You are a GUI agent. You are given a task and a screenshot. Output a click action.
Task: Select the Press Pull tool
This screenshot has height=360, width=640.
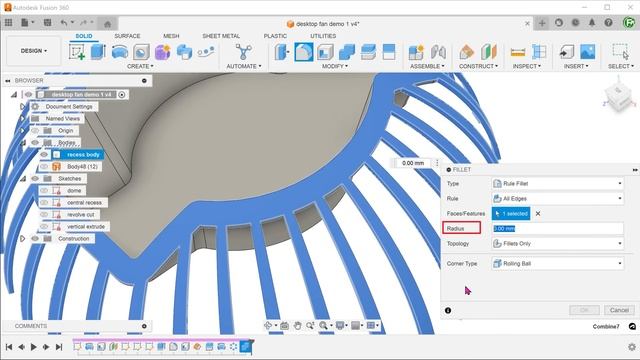(x=282, y=52)
